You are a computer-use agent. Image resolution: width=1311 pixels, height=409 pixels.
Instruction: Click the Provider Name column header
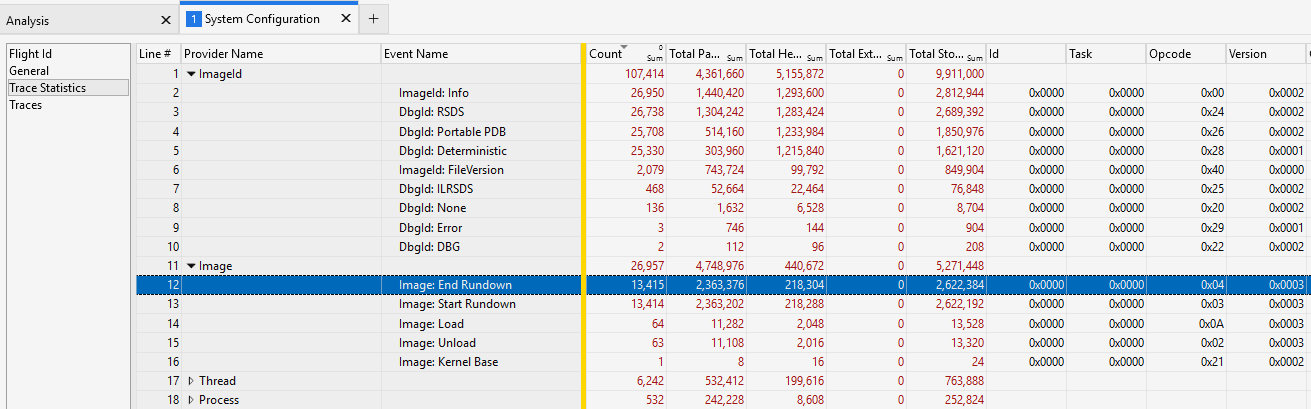point(281,54)
